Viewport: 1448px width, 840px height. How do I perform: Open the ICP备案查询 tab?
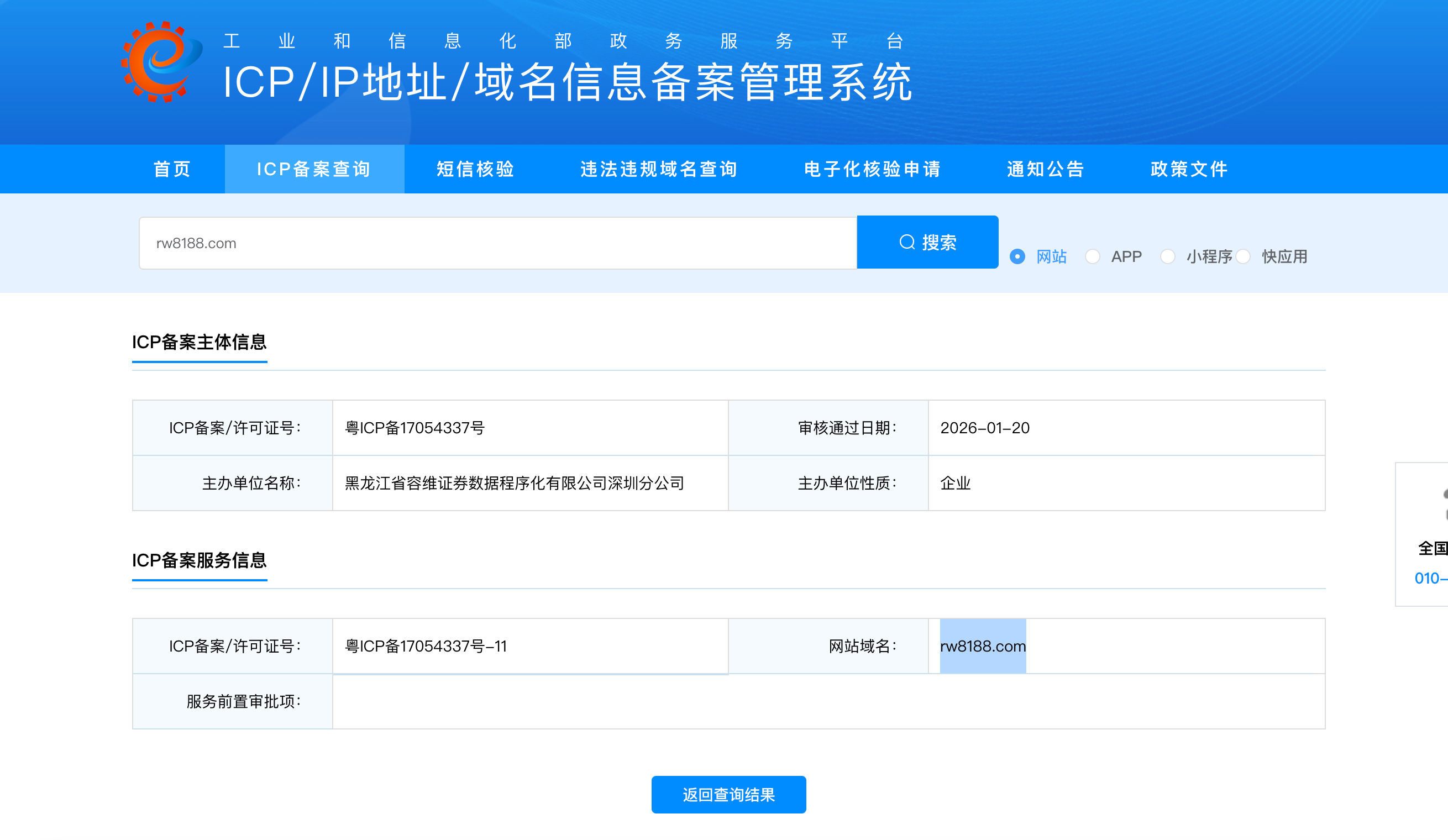pos(314,169)
